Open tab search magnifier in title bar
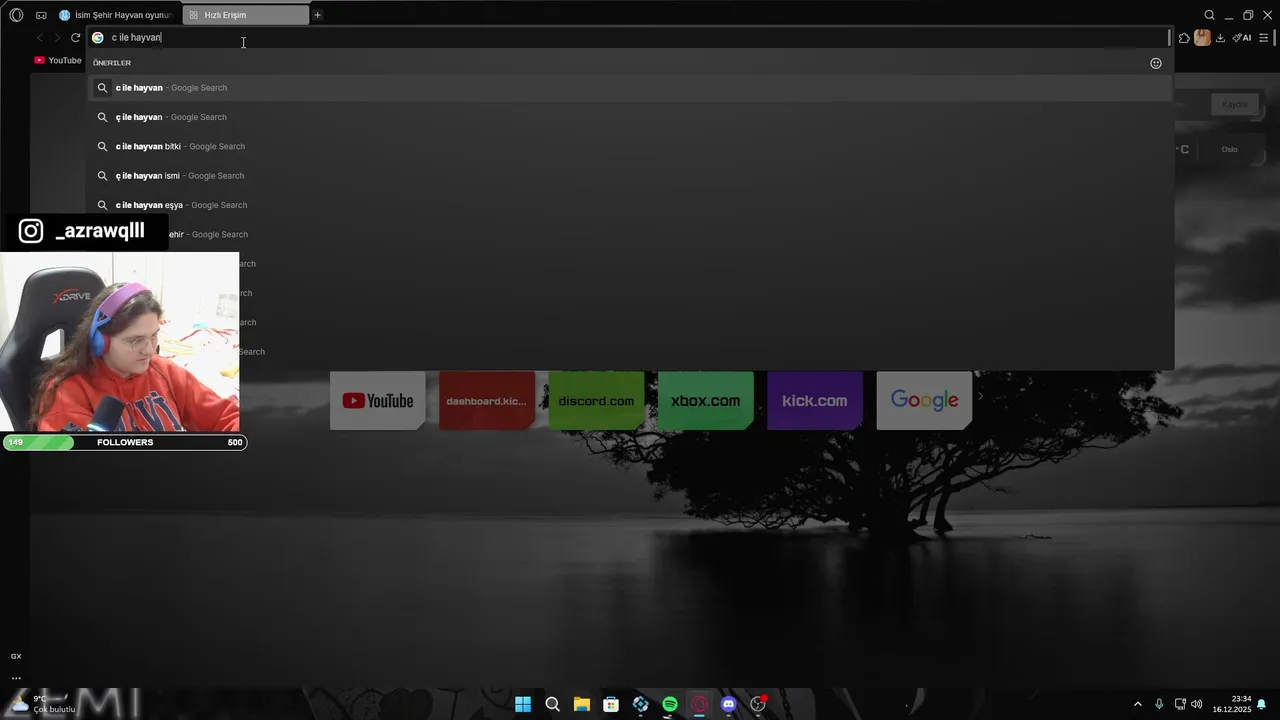Viewport: 1280px width, 720px height. point(1209,15)
